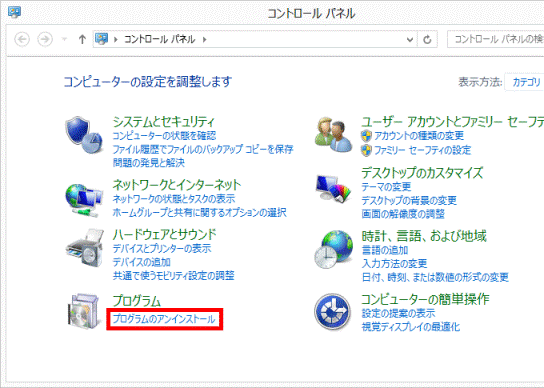Click the コントロール パネル breadcrumb segment
This screenshot has width=544, height=388.
pos(160,39)
